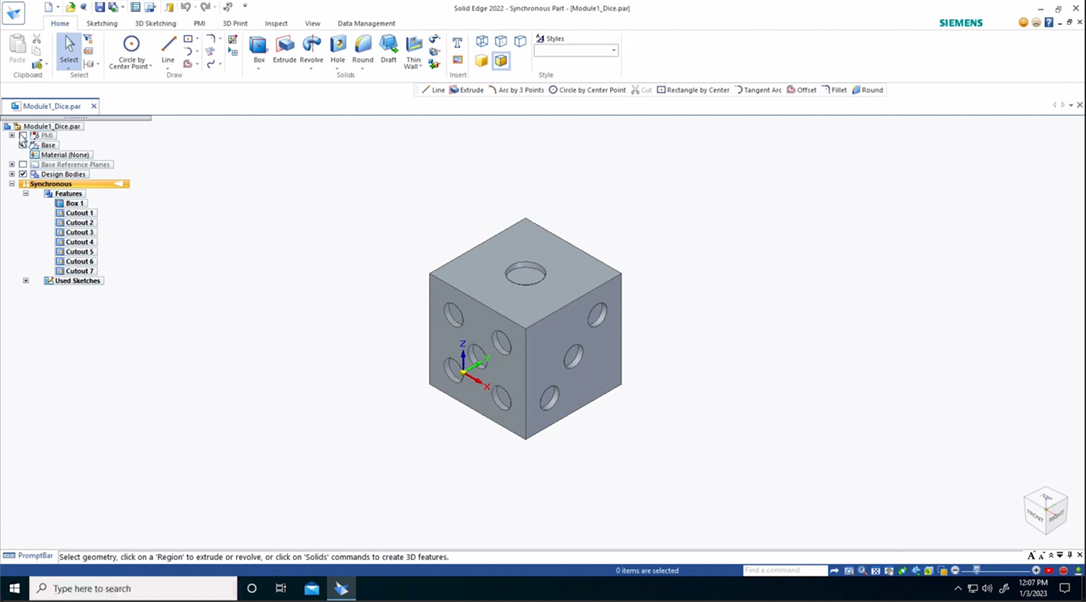This screenshot has height=602, width=1086.
Task: Click the shaded with visible edges cube icon
Action: [x=501, y=61]
